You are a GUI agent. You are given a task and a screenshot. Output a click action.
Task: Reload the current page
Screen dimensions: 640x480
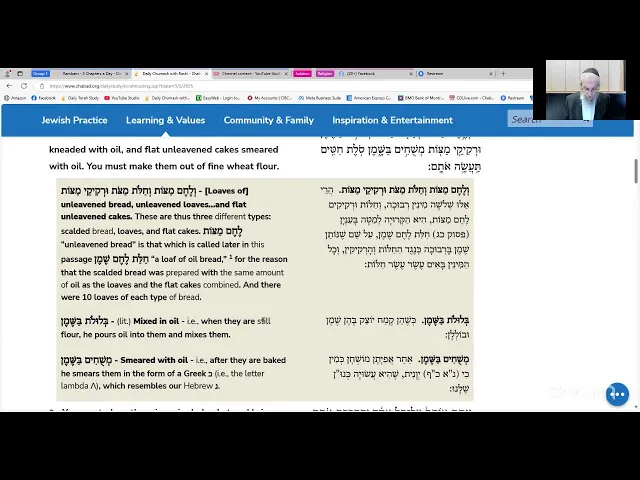(24, 86)
